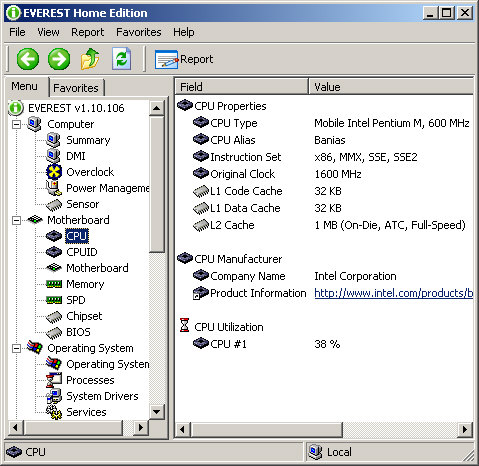This screenshot has width=479, height=466.
Task: Click the Services gears icon in tree
Action: (54, 412)
